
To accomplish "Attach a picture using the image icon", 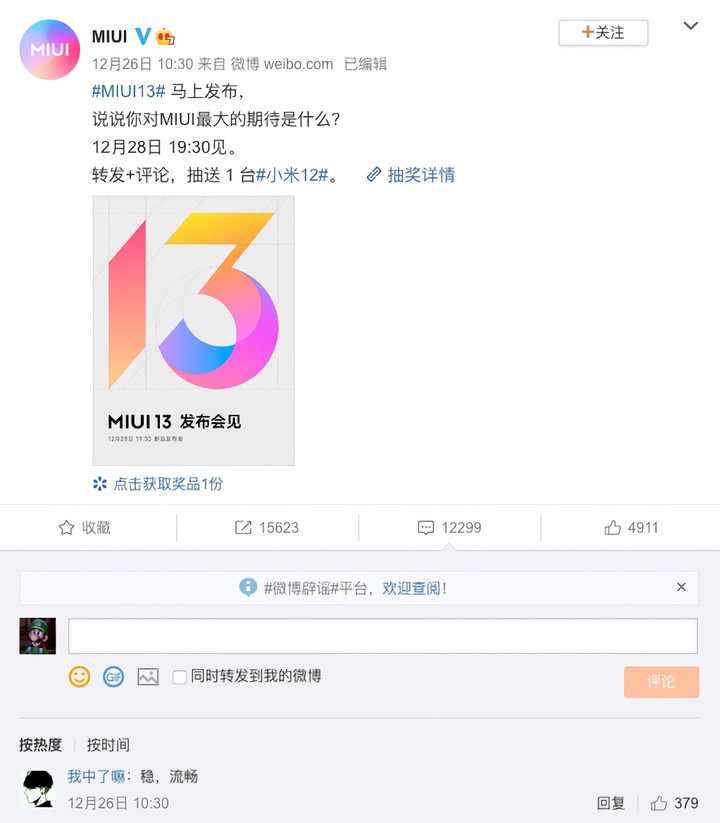I will 148,677.
